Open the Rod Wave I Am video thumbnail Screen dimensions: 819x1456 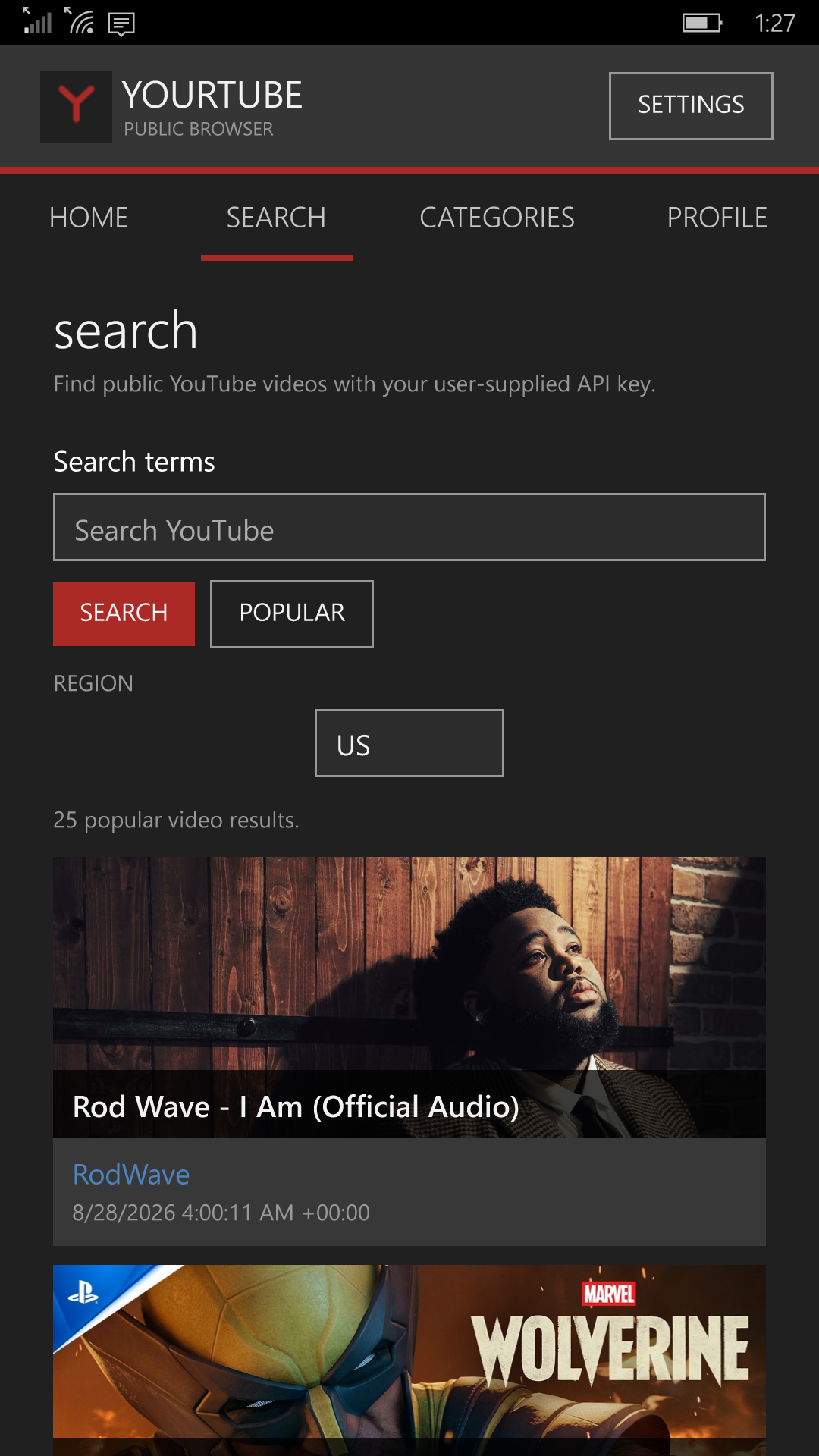click(x=409, y=997)
